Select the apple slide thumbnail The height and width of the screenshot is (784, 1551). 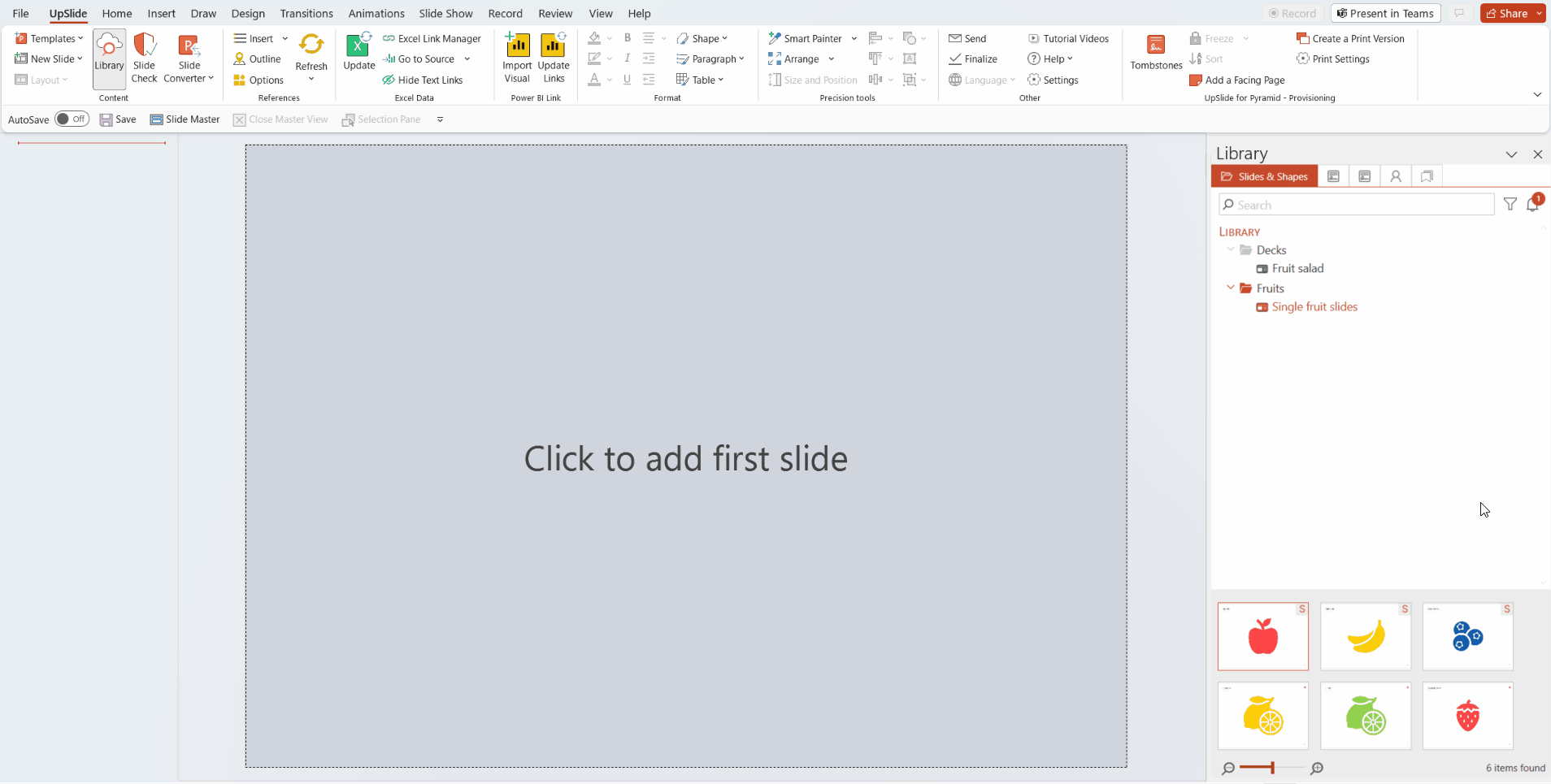(x=1262, y=636)
